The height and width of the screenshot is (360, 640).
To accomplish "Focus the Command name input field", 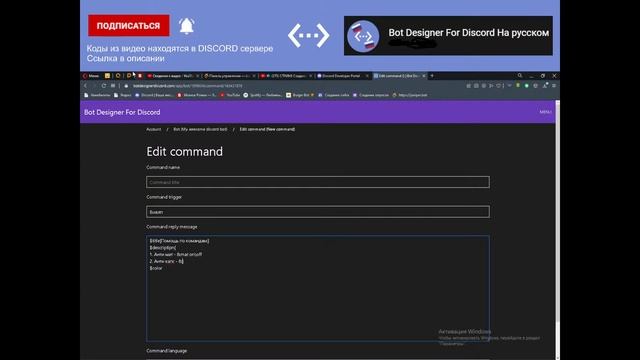I will (318, 182).
